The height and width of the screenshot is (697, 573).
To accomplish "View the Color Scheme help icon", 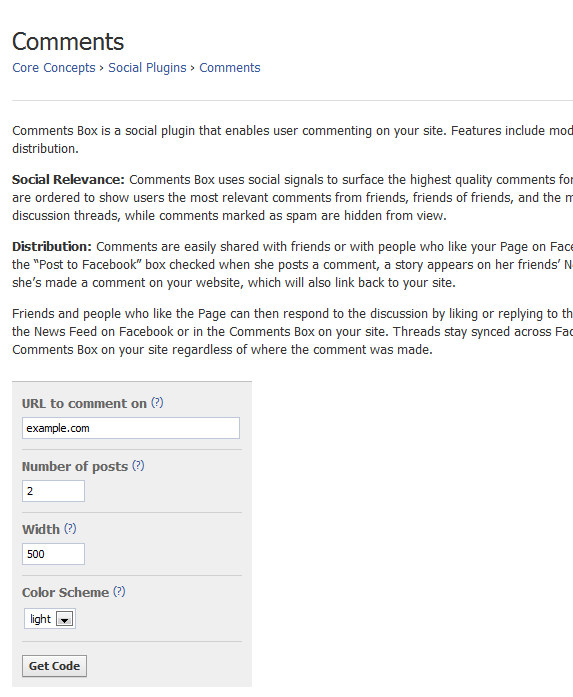I will click(x=119, y=592).
